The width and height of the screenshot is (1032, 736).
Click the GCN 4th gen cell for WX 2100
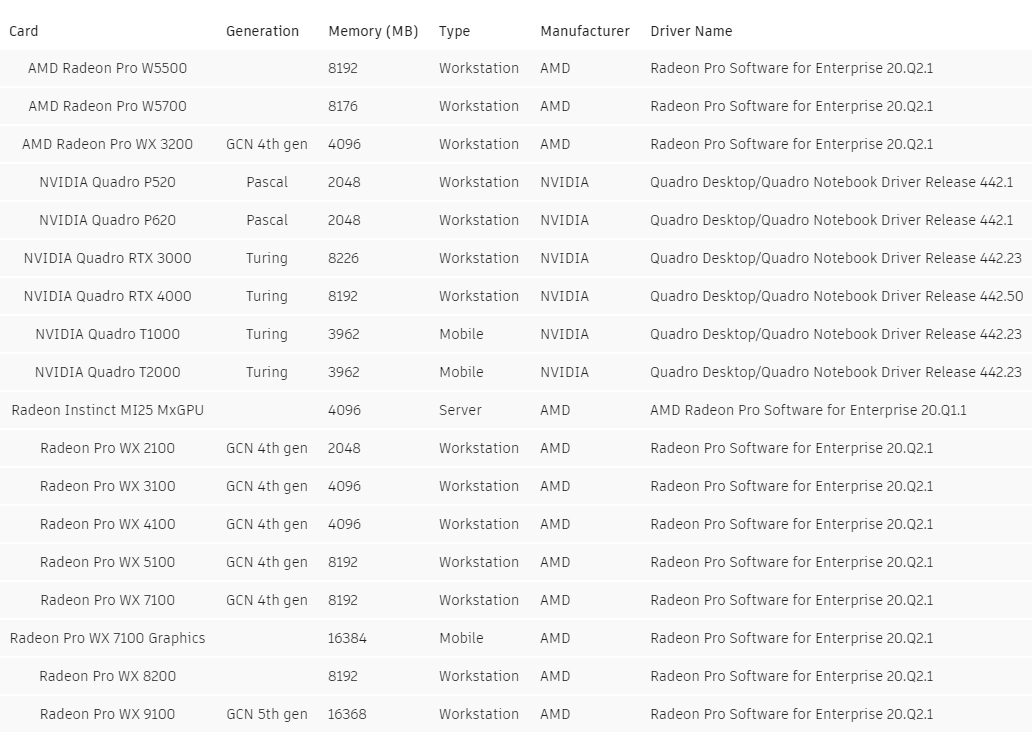point(267,448)
